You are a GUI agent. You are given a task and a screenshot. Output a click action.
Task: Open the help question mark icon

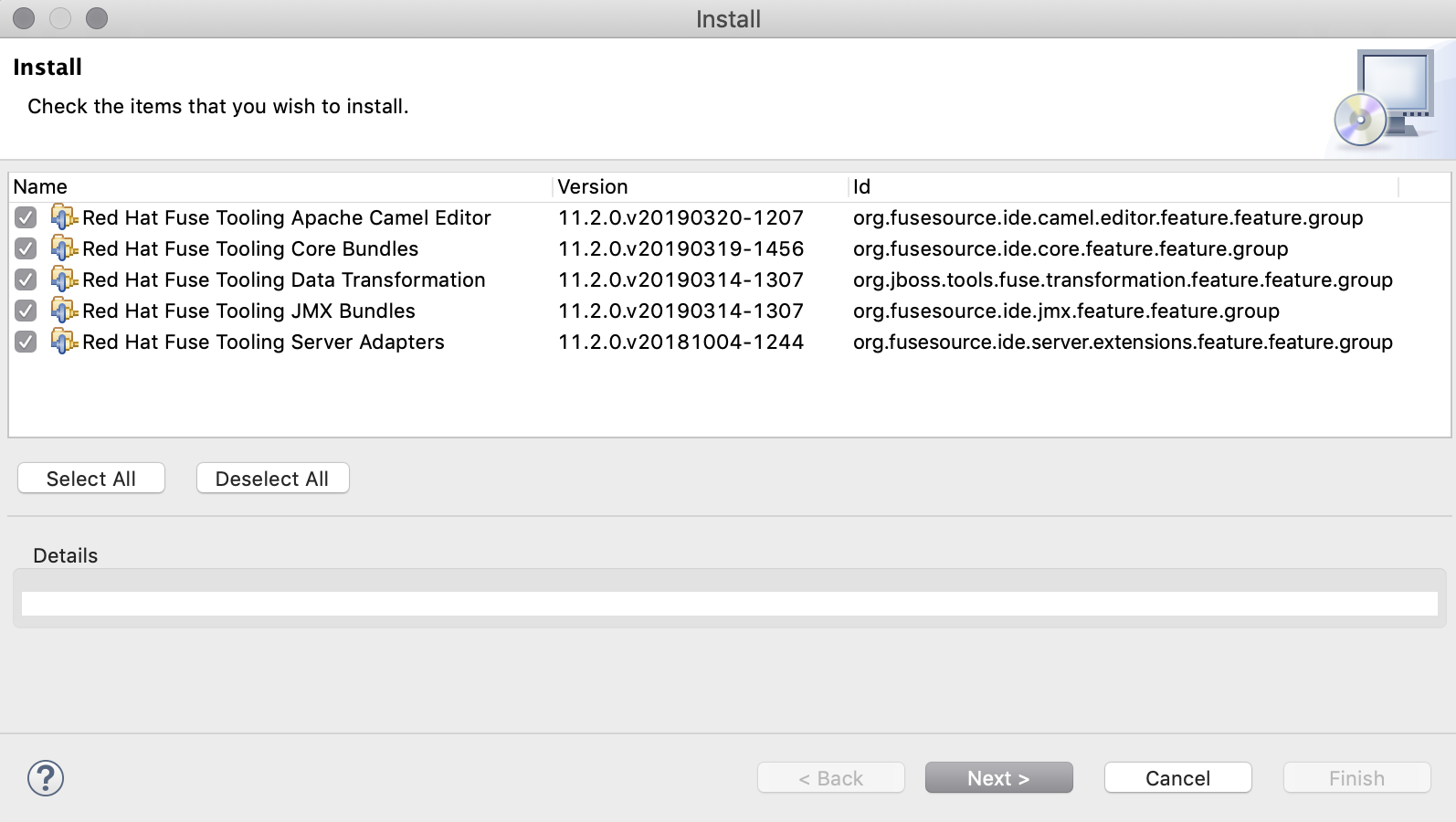pyautogui.click(x=46, y=778)
